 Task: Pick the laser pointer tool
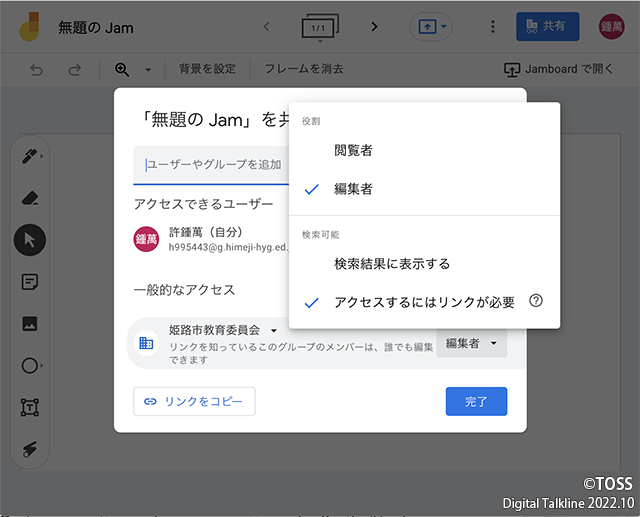coord(29,450)
